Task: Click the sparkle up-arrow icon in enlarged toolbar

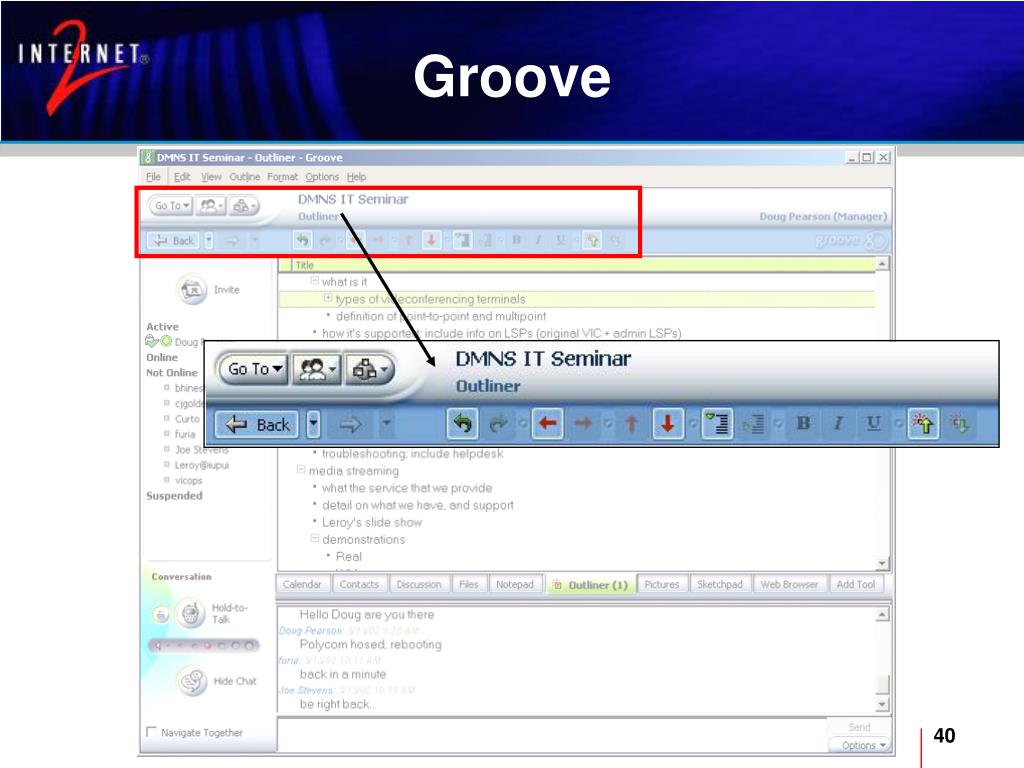Action: pyautogui.click(x=923, y=424)
